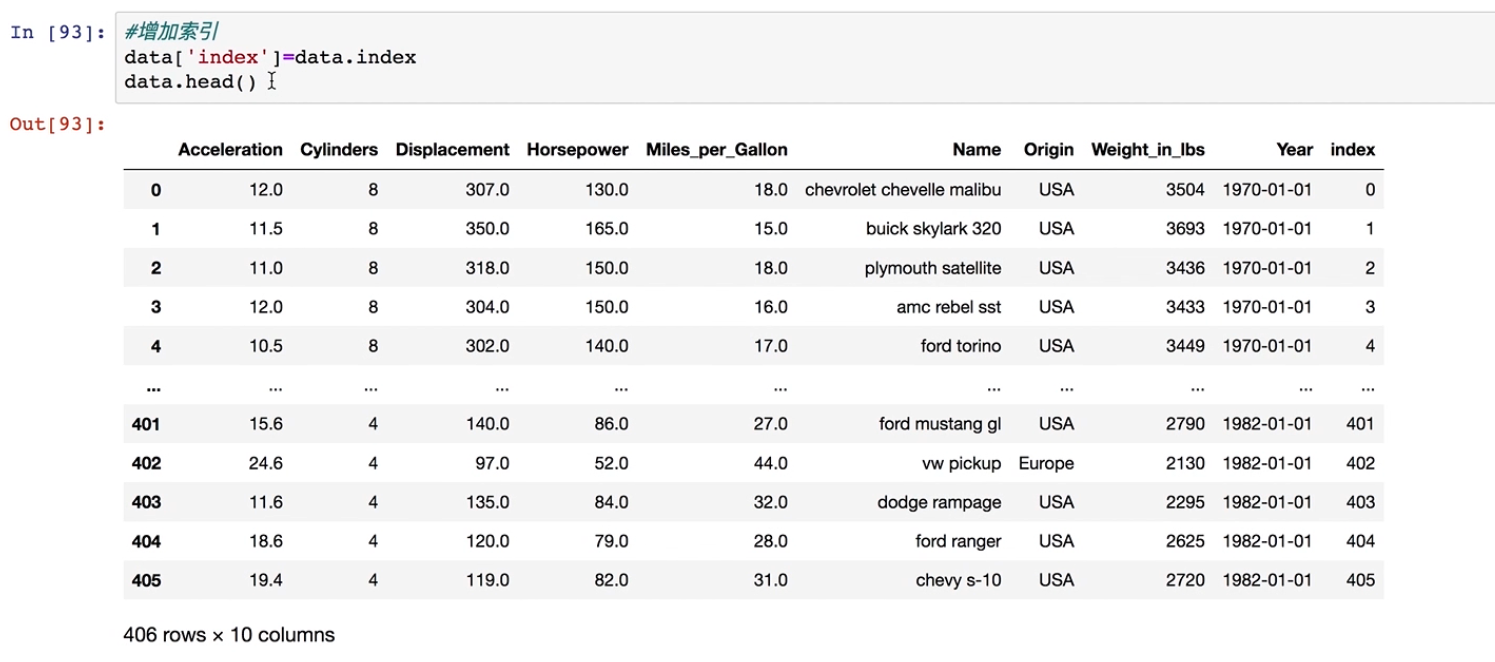
Task: Click the data.head() code line
Action: 190,82
